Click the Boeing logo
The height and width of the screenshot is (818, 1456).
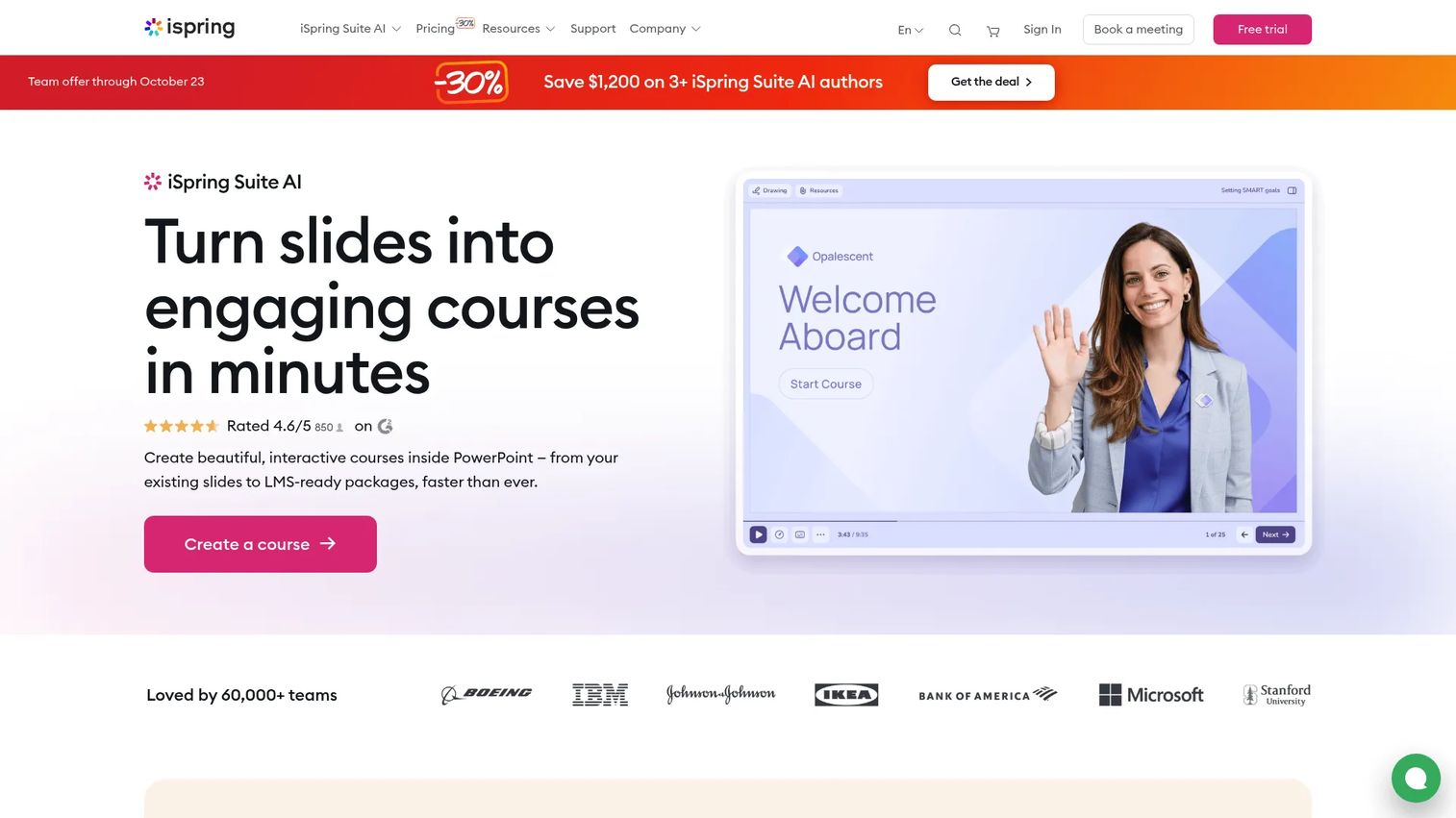tap(487, 694)
